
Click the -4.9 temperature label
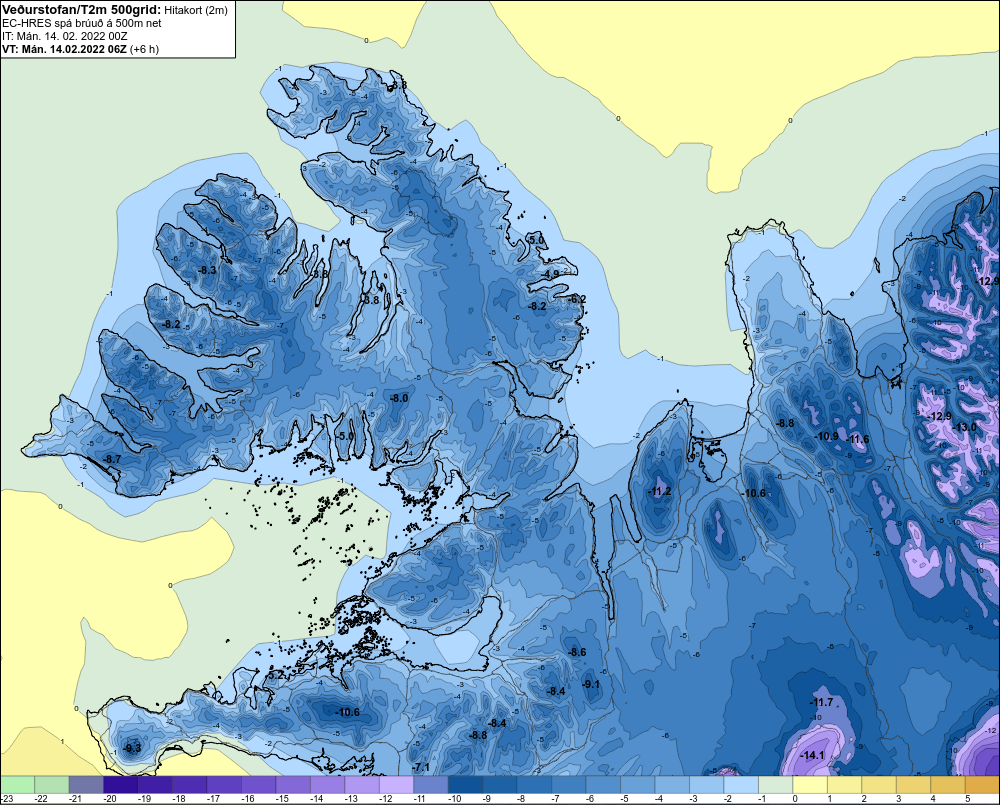[x=552, y=274]
